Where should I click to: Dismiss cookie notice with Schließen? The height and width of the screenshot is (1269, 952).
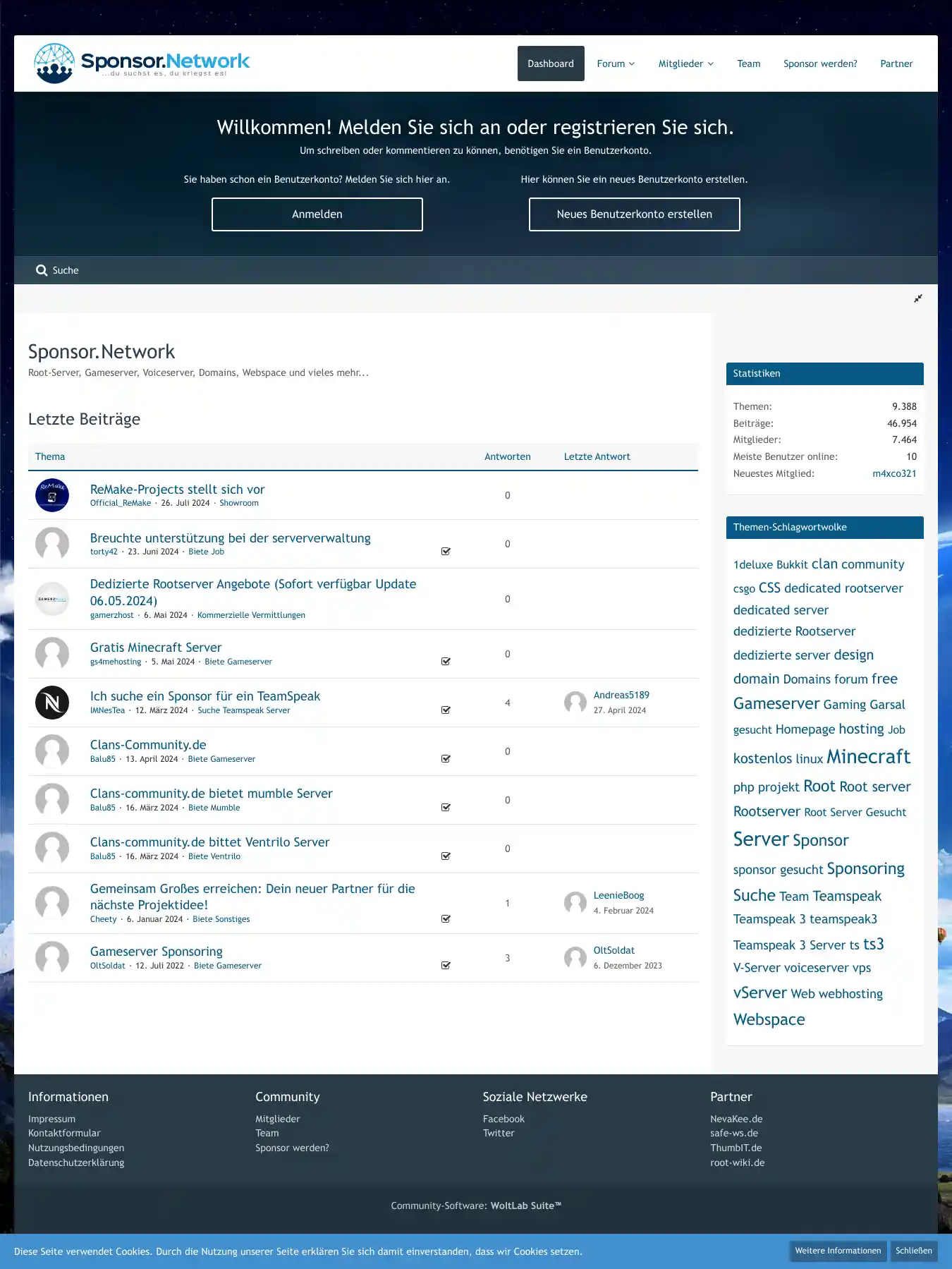point(913,1251)
